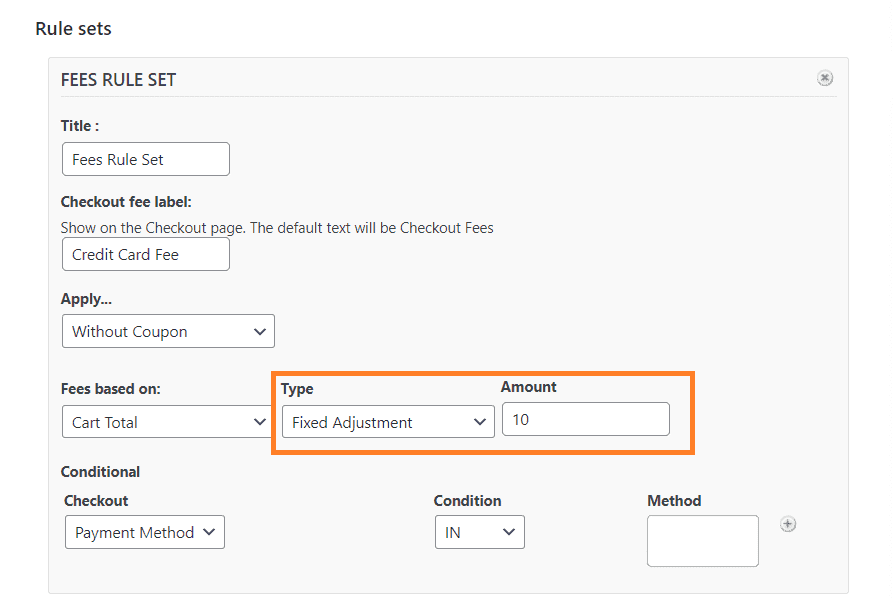Image resolution: width=893 pixels, height=600 pixels.
Task: Click the Condition column caption
Action: (468, 501)
